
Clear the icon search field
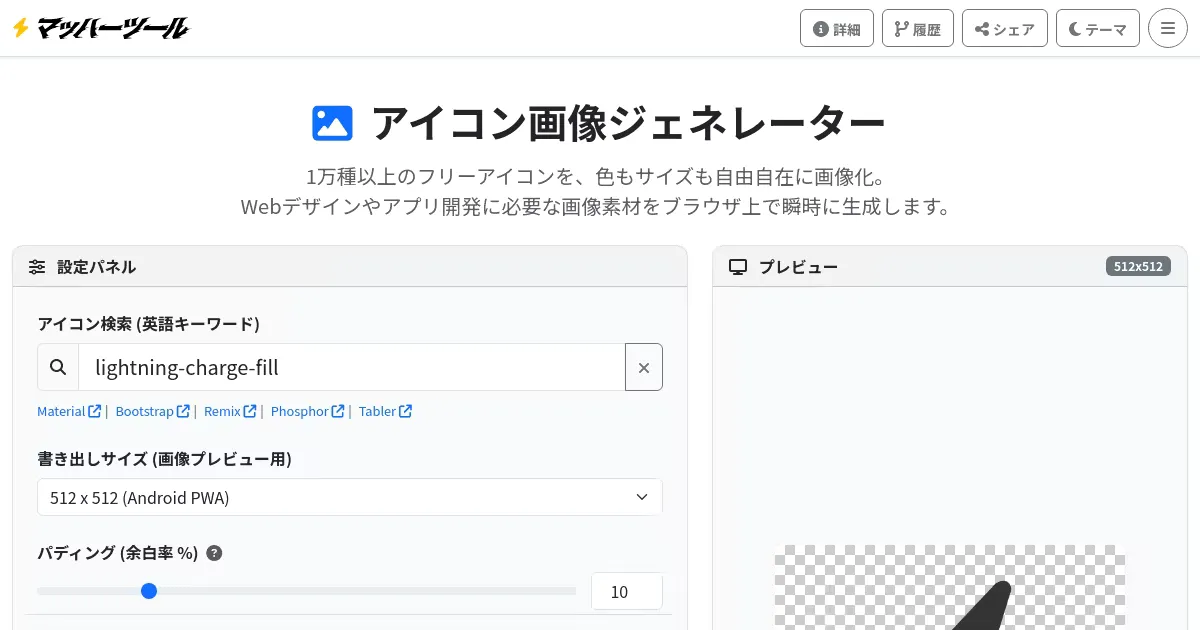point(643,367)
